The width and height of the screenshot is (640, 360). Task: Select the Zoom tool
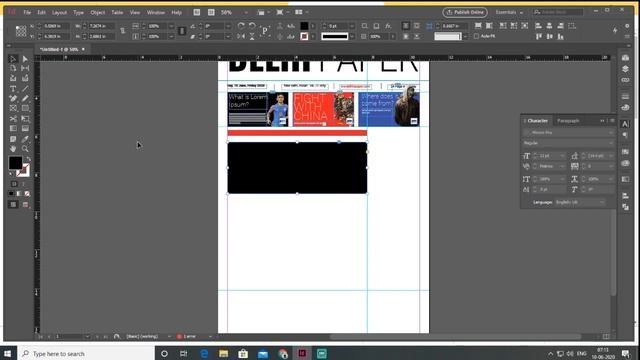point(25,149)
